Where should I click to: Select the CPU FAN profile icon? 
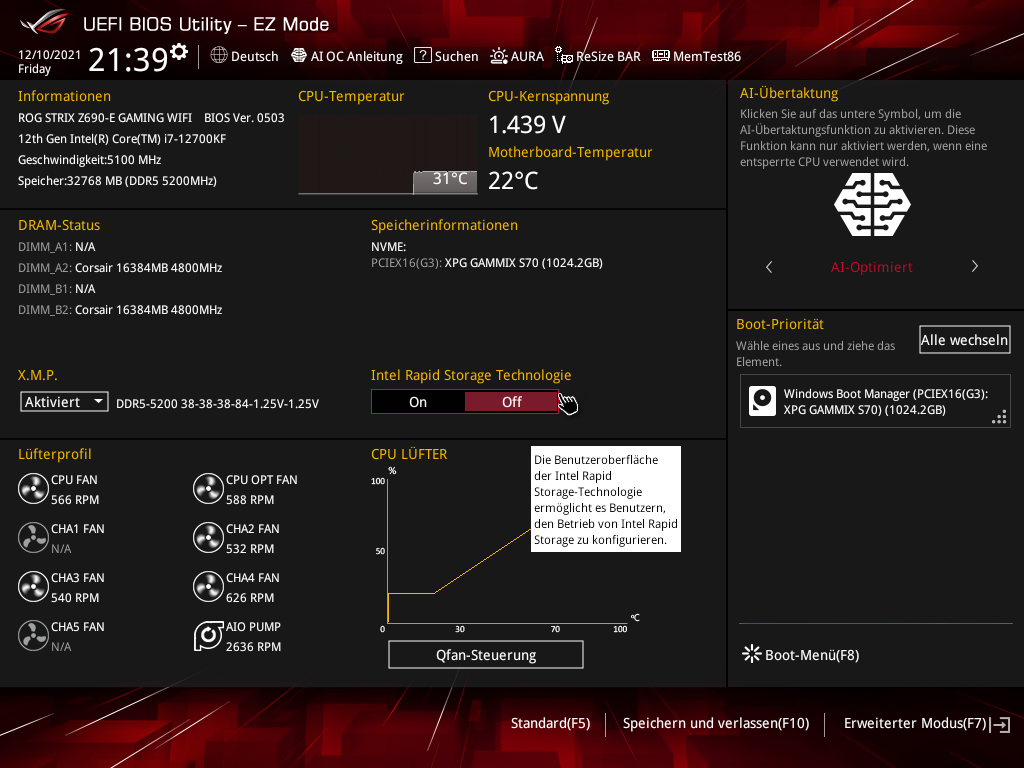coord(33,488)
